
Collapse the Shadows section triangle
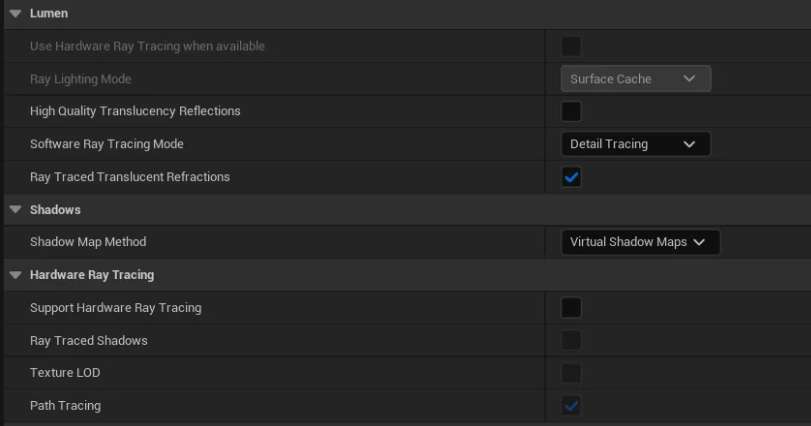[16, 209]
